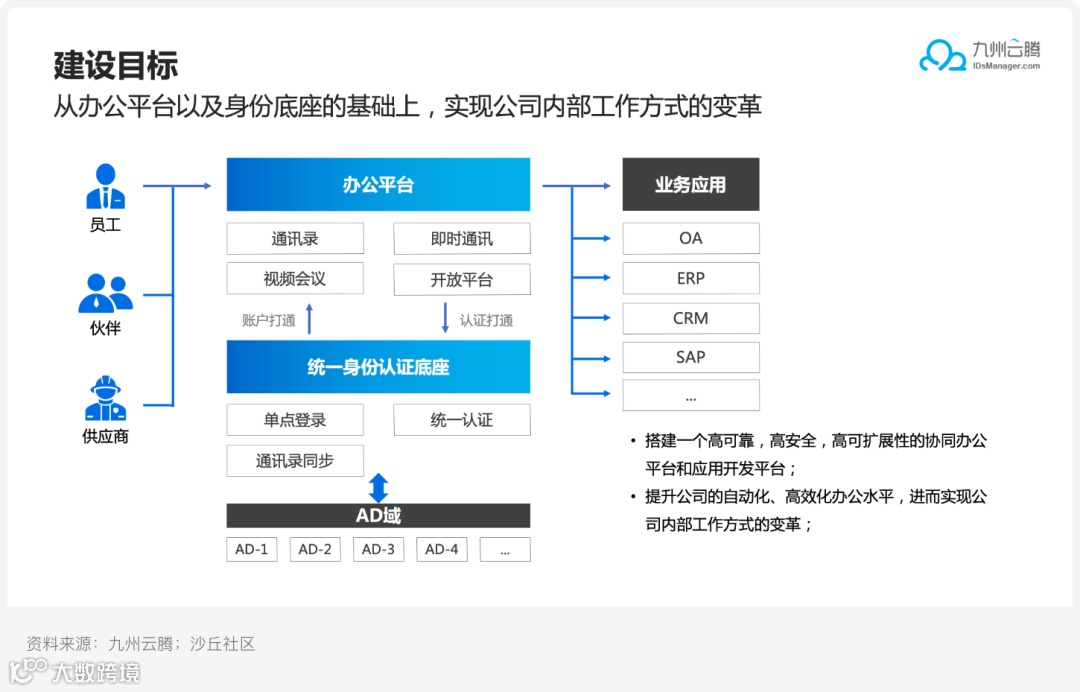
Task: Click the AD-3 box
Action: (x=378, y=549)
